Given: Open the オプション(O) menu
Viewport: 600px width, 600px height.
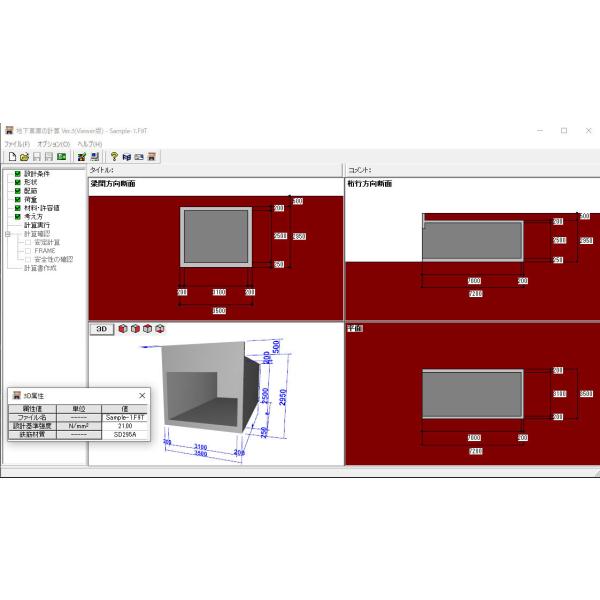Looking at the screenshot, I should (53, 144).
